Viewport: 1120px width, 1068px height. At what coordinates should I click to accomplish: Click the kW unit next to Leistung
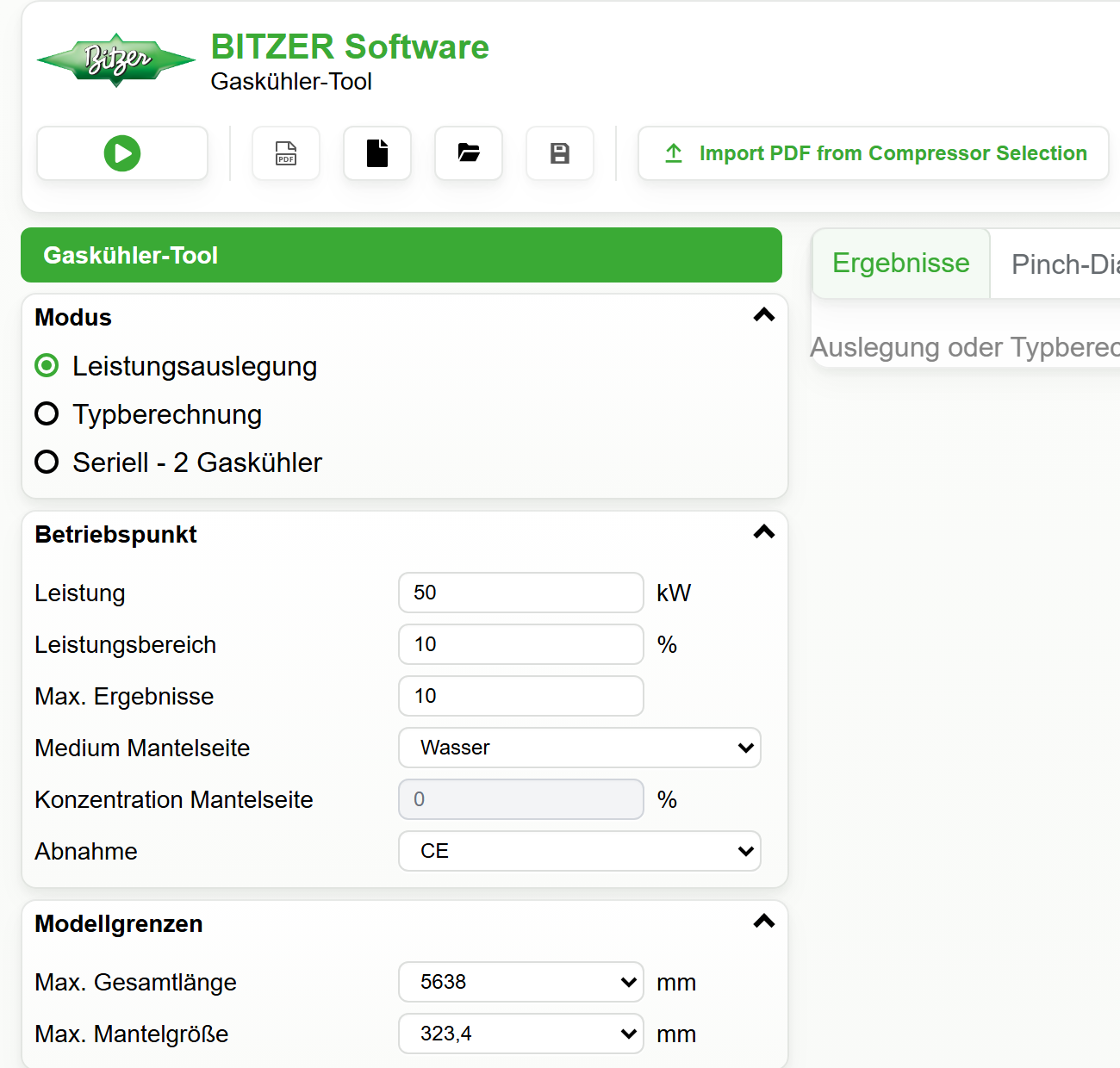(674, 593)
